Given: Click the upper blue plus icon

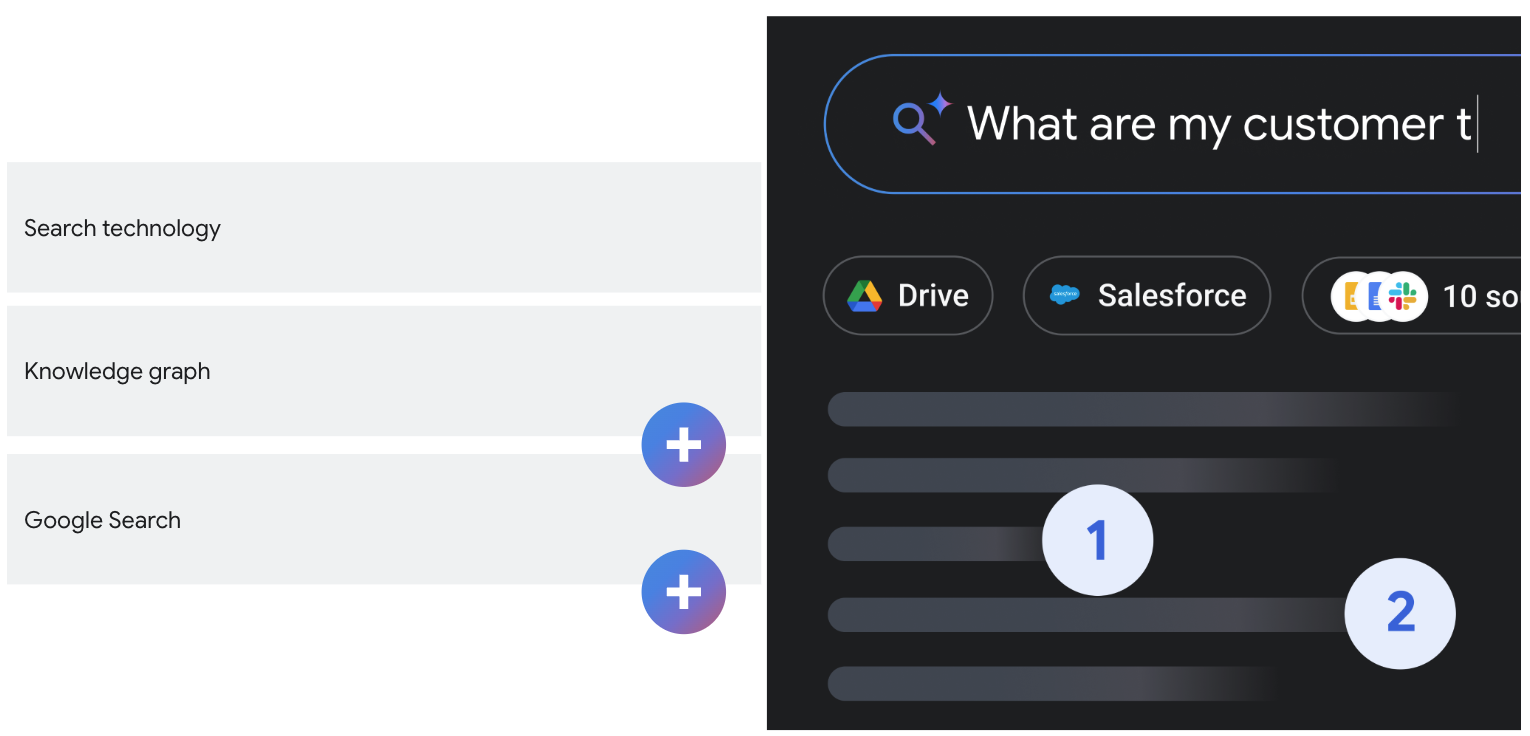Looking at the screenshot, I should coord(683,444).
